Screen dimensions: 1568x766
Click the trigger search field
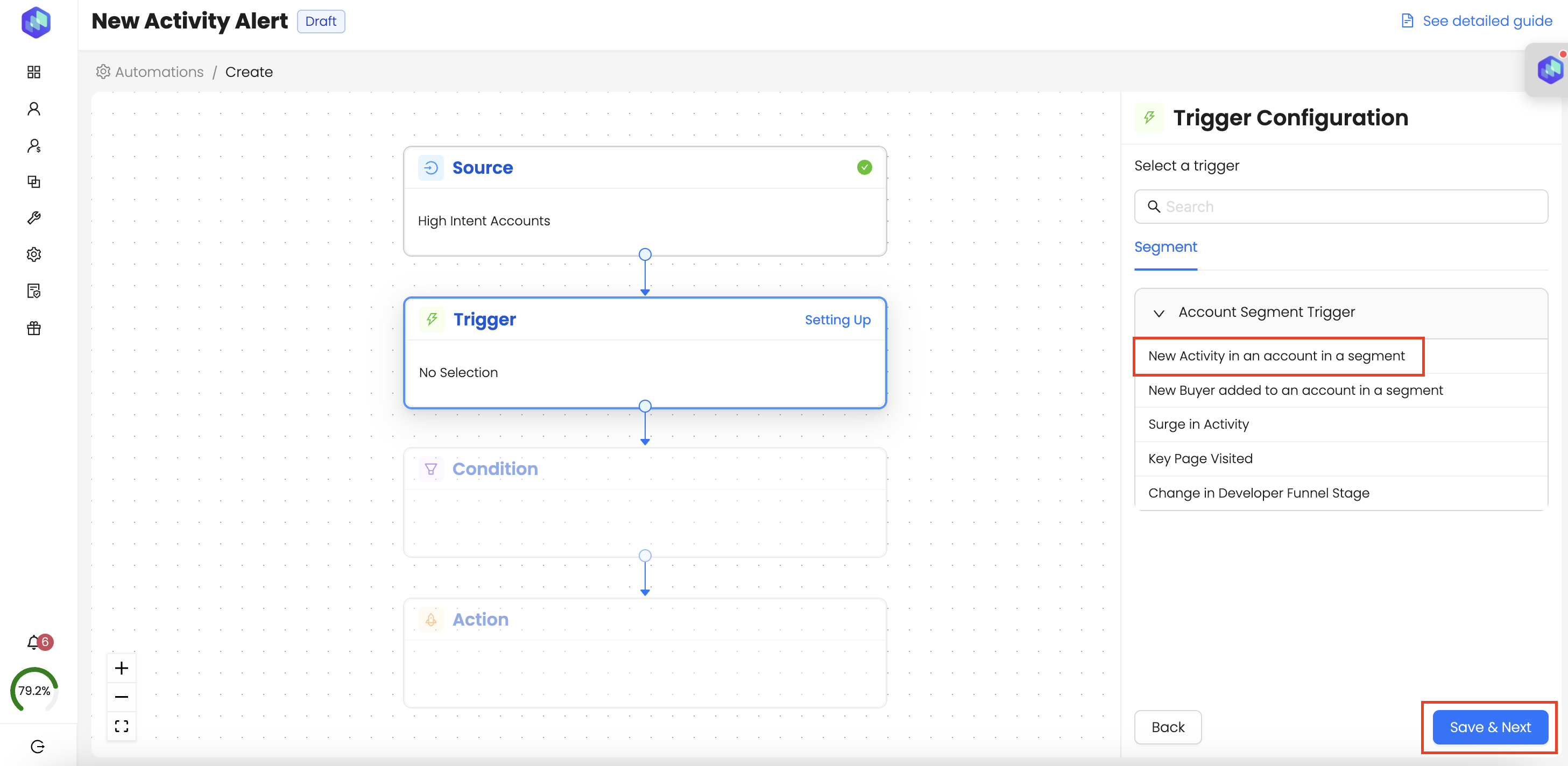point(1341,207)
